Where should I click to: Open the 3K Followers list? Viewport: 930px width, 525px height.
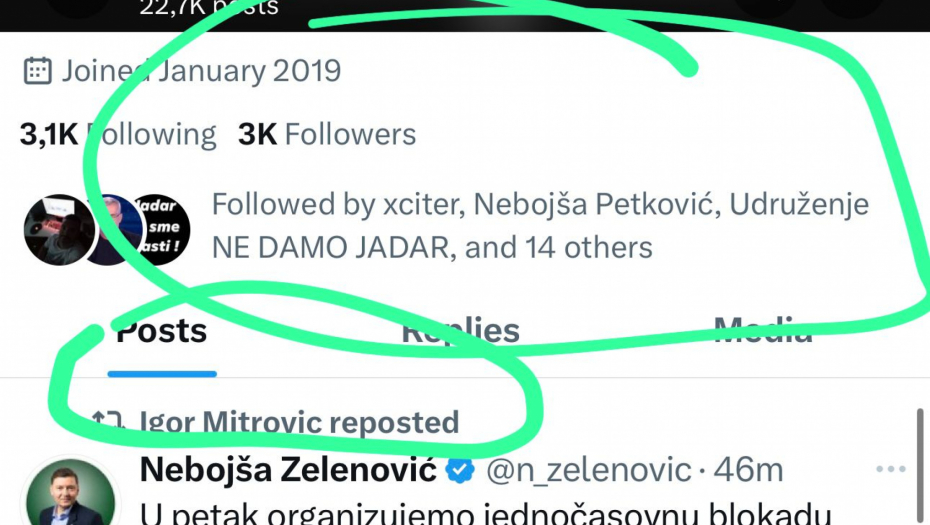pos(327,134)
